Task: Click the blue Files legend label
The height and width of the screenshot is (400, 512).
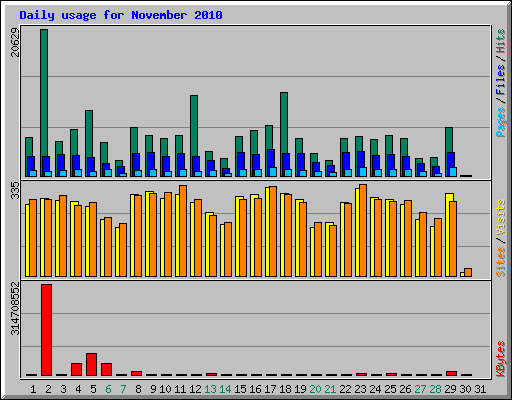Action: point(500,80)
